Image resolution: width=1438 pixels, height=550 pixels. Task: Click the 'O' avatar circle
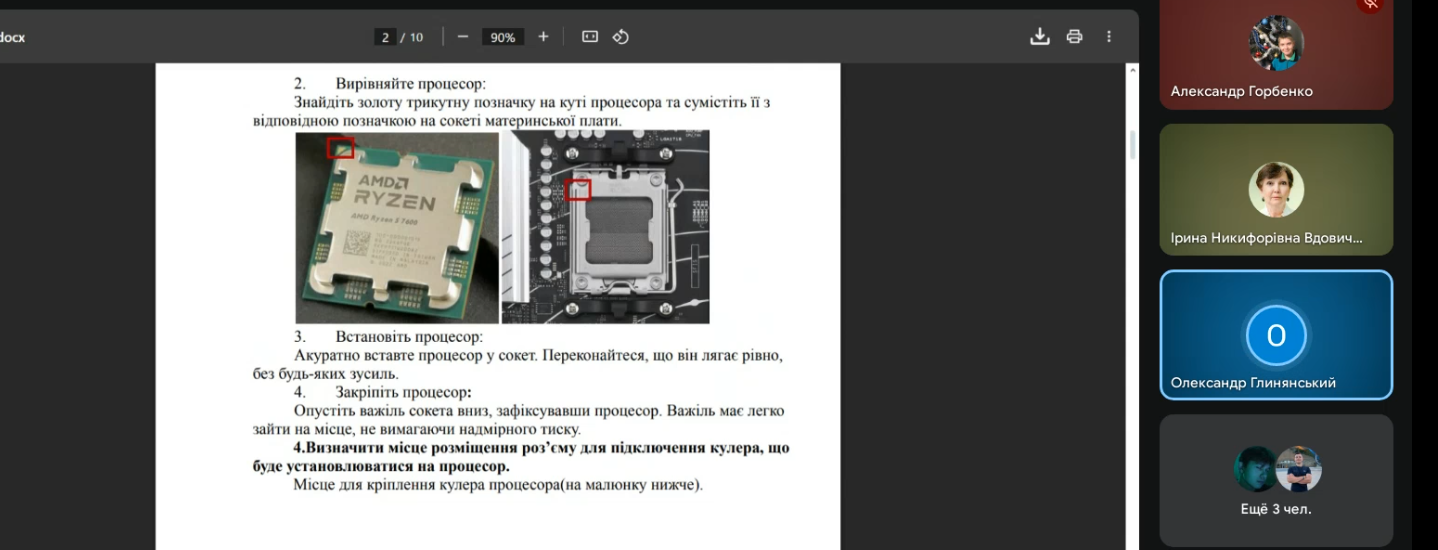click(1276, 336)
